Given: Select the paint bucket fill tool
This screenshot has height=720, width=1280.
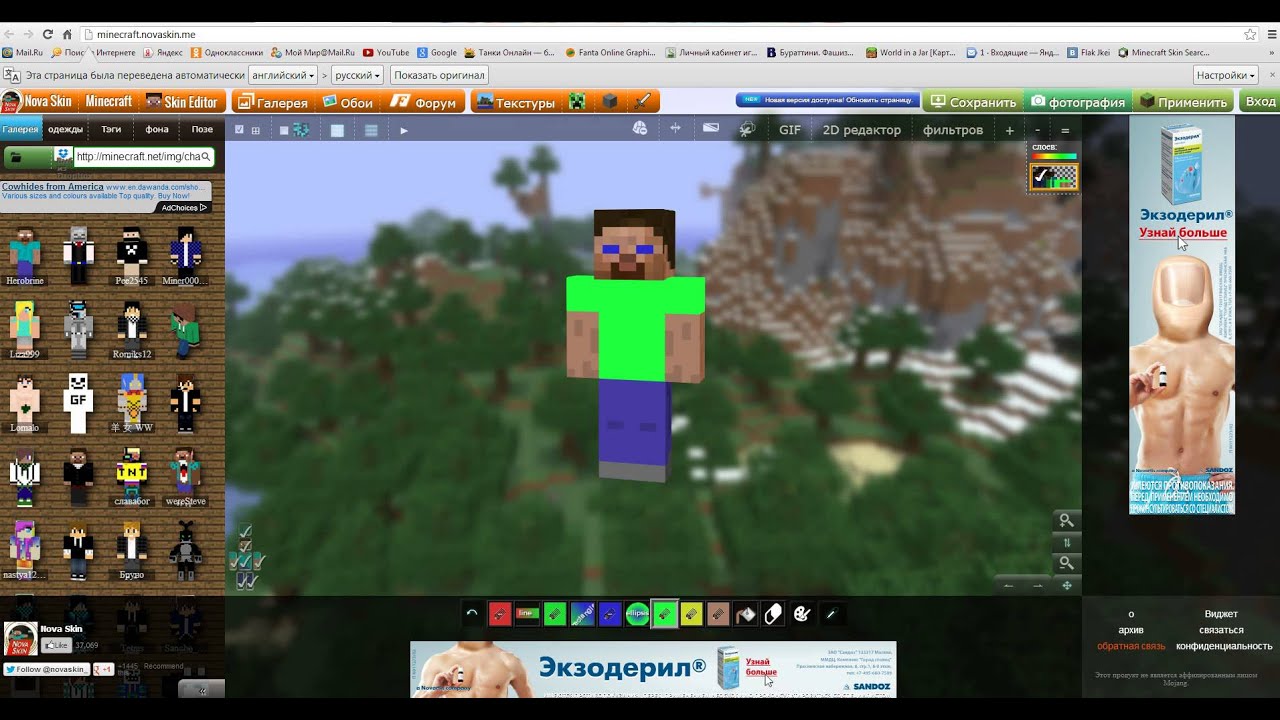Looking at the screenshot, I should (746, 615).
